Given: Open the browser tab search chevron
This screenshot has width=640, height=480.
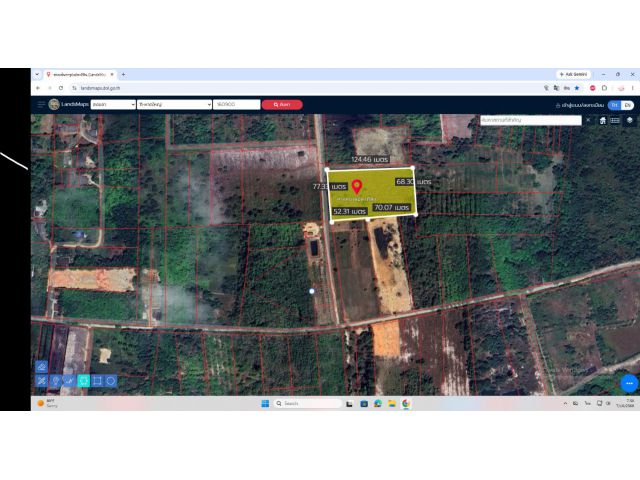Looking at the screenshot, I should [x=37, y=74].
